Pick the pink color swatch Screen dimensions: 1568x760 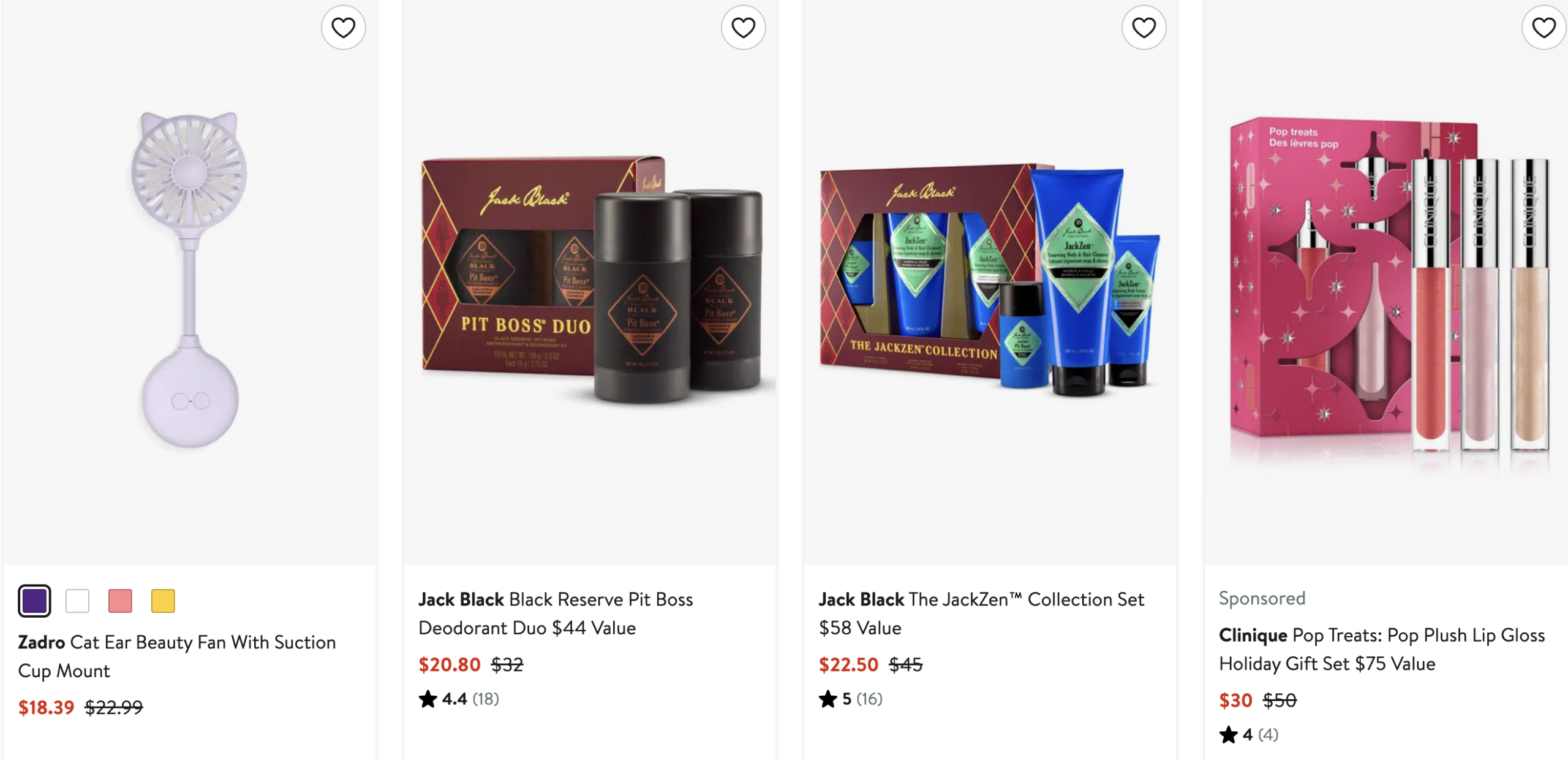pyautogui.click(x=120, y=601)
